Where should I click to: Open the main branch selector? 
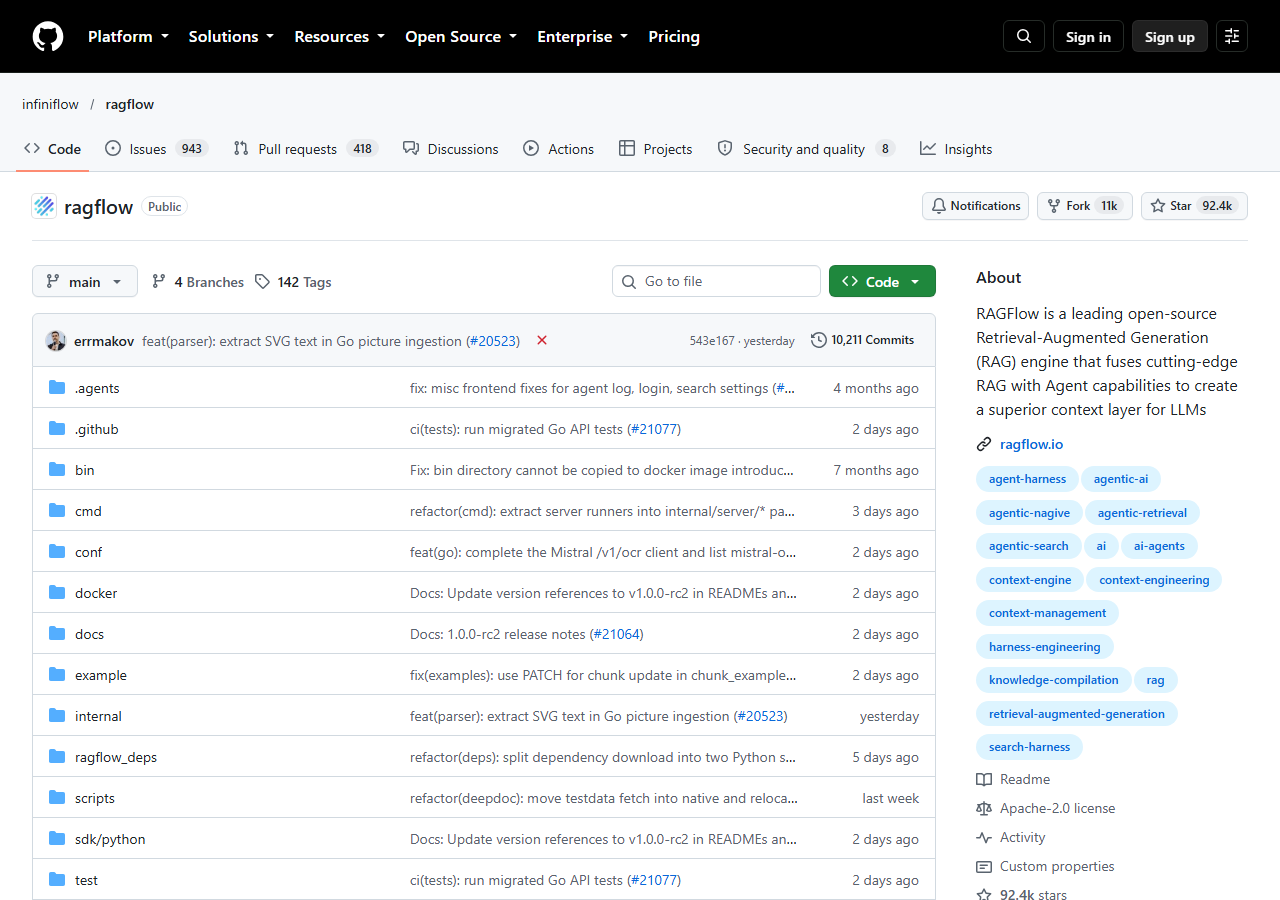click(x=85, y=282)
